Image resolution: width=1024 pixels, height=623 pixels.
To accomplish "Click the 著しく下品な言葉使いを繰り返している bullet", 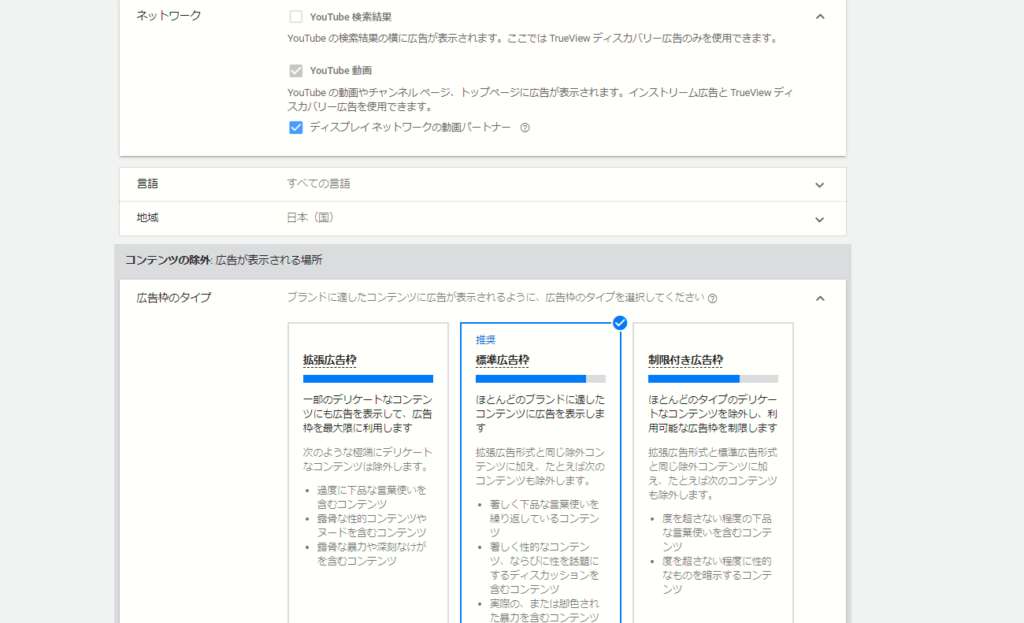I will 545,519.
